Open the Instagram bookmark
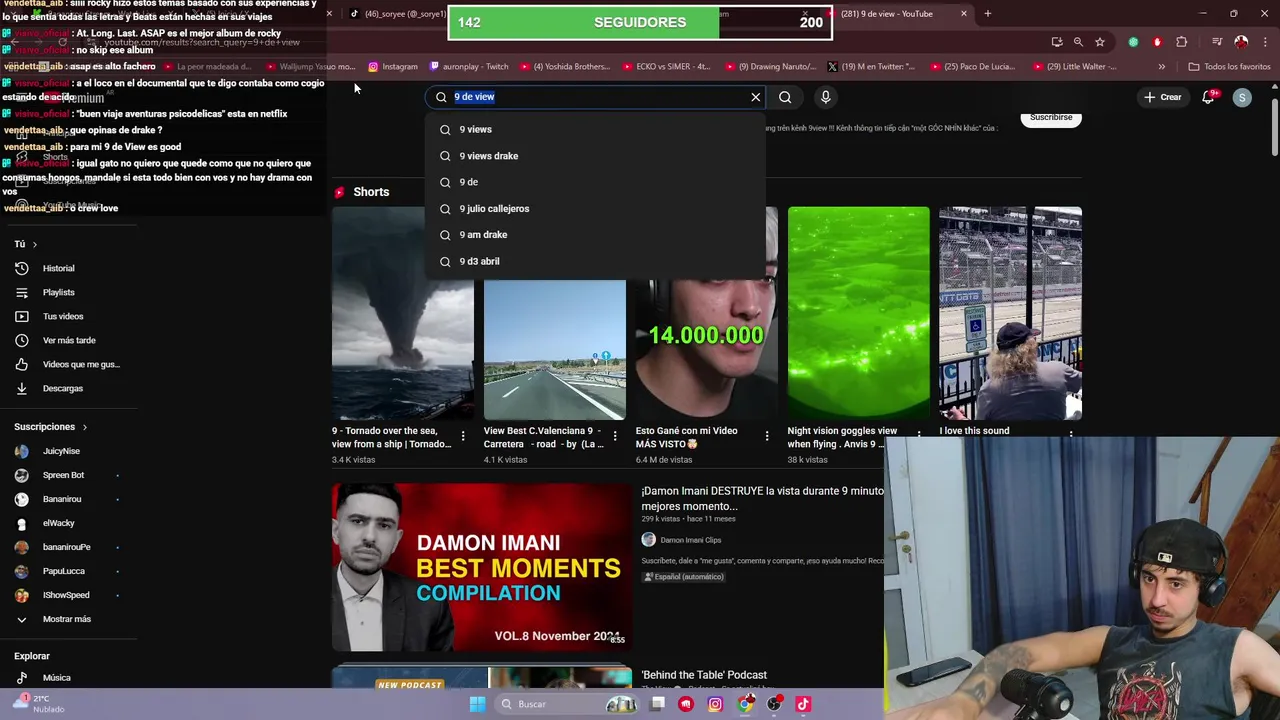Screen dimensions: 1280x720 (x=393, y=67)
